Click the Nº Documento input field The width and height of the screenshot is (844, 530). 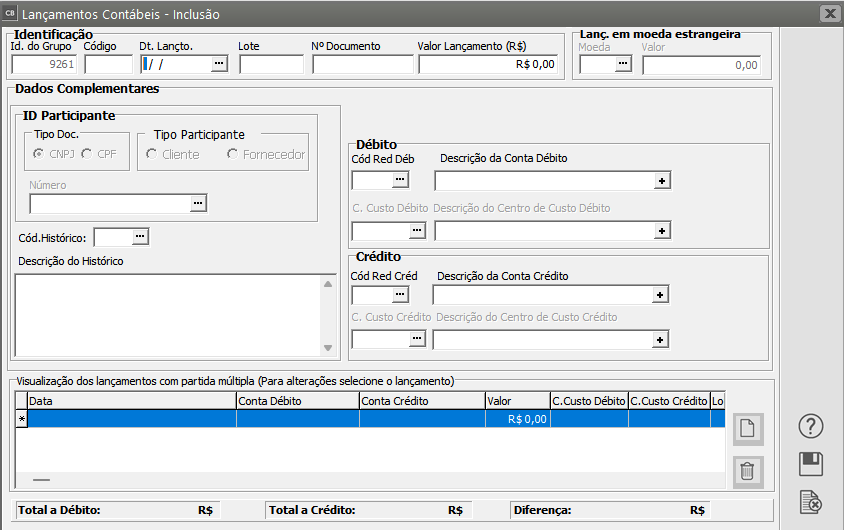pos(362,65)
